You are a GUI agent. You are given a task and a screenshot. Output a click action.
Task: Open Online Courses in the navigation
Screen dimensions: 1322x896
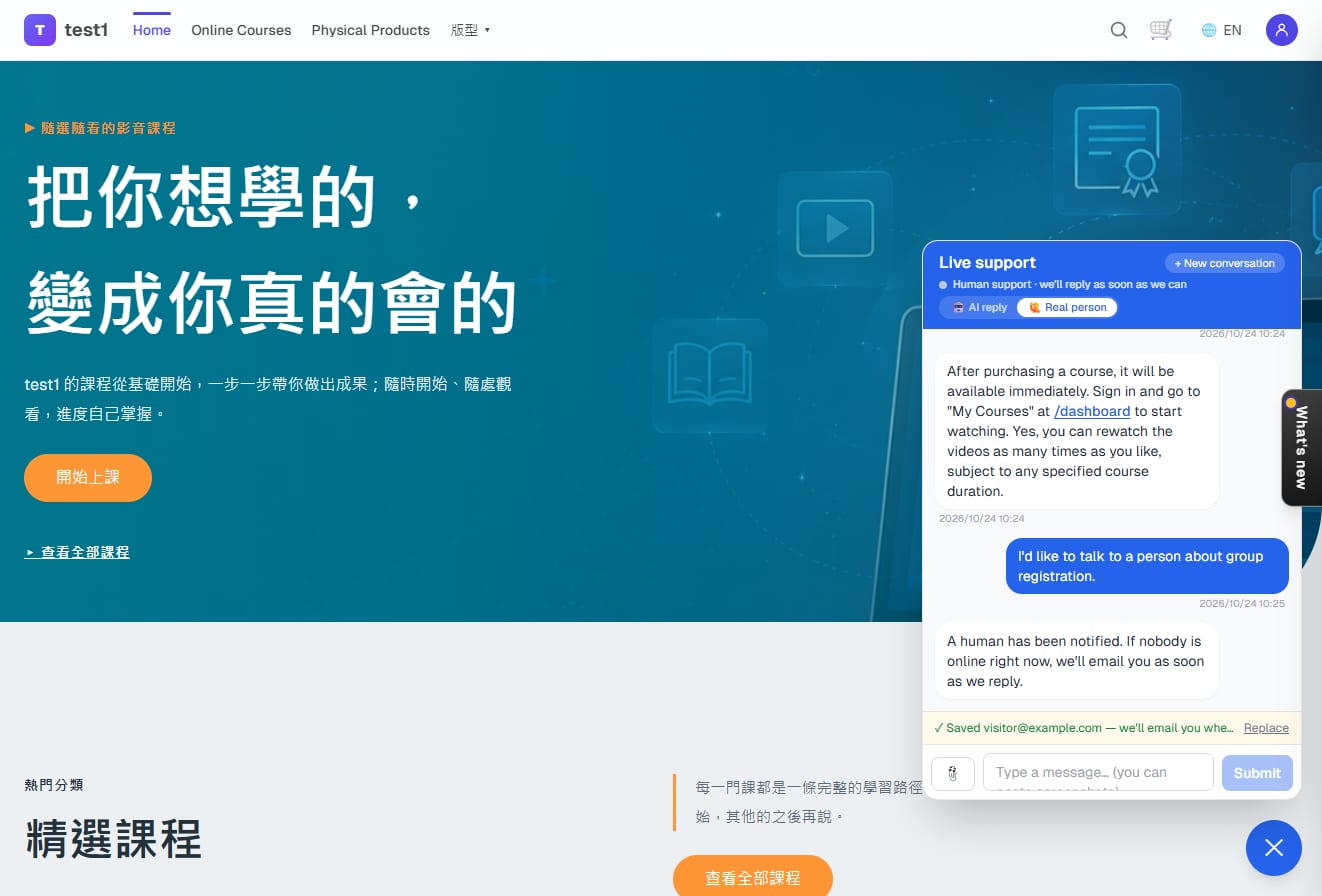(x=241, y=30)
